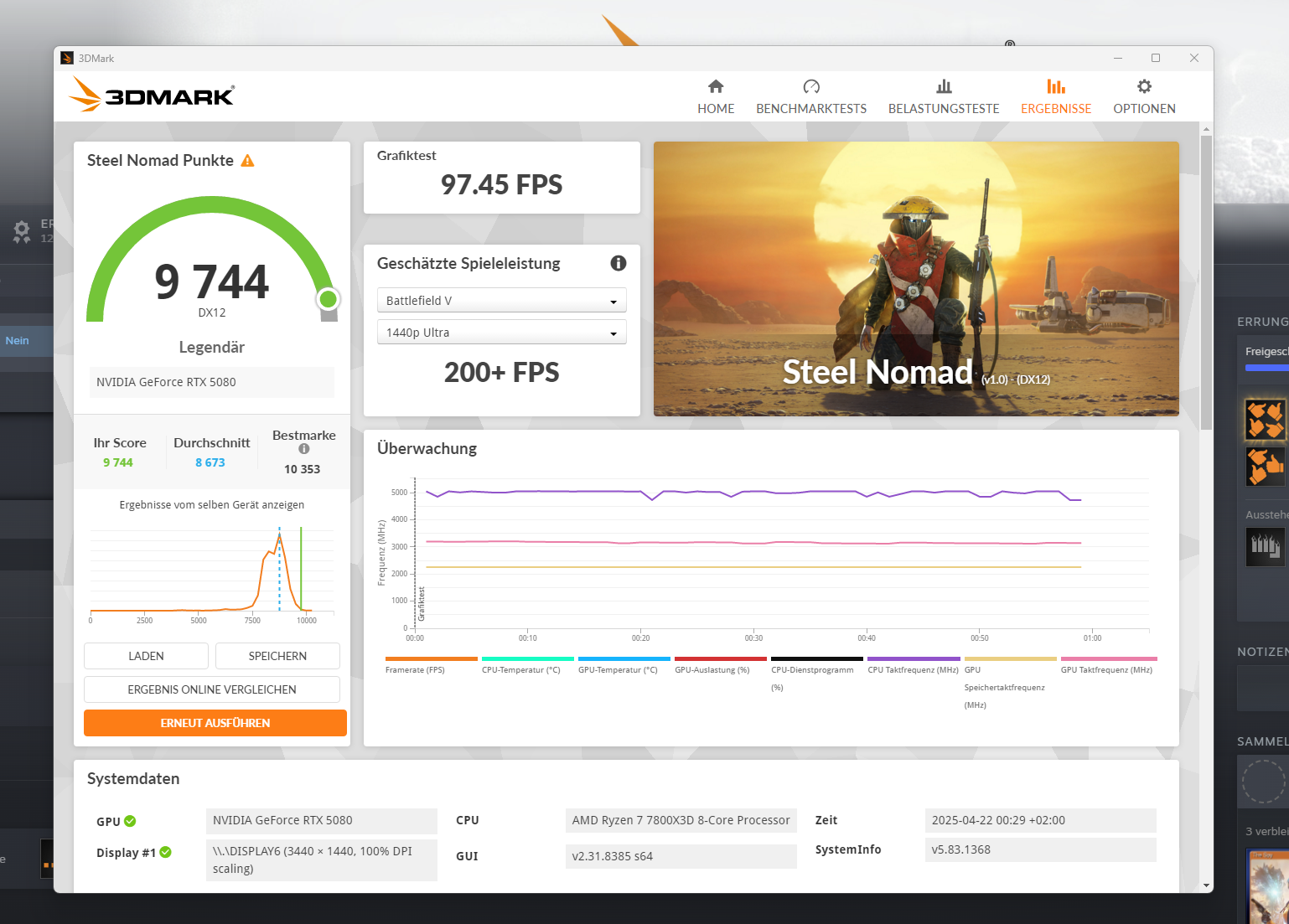This screenshot has height=924, width=1289.
Task: Toggle the GPU Speichertaktfrequenz legend entry
Action: pyautogui.click(x=1010, y=683)
